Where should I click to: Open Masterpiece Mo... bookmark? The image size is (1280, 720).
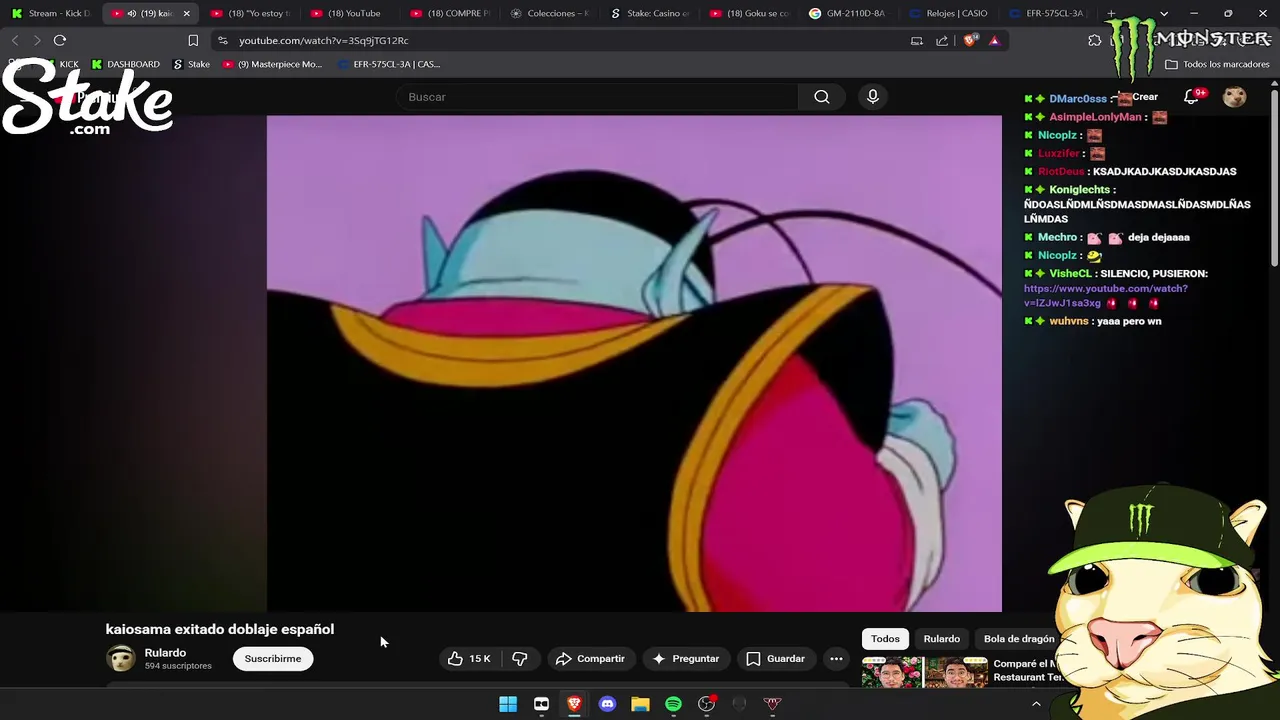272,64
